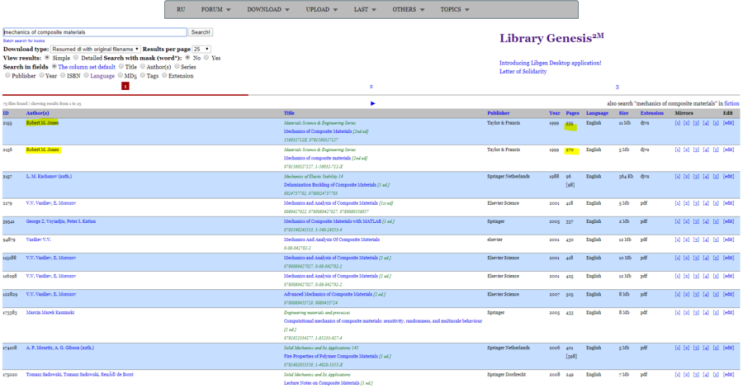Open the Results per page dropdown

201,49
